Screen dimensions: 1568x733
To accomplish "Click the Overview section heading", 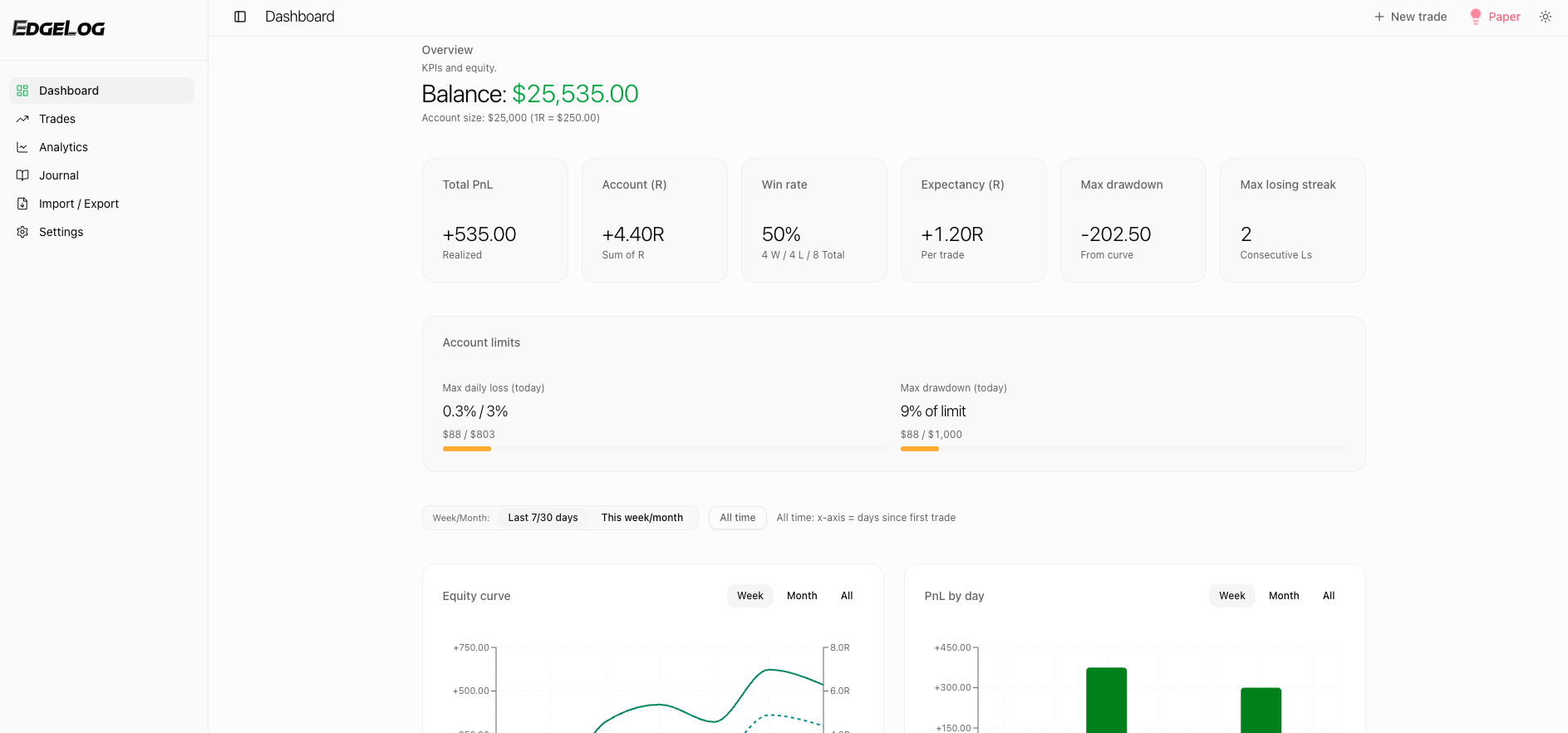I will 447,50.
